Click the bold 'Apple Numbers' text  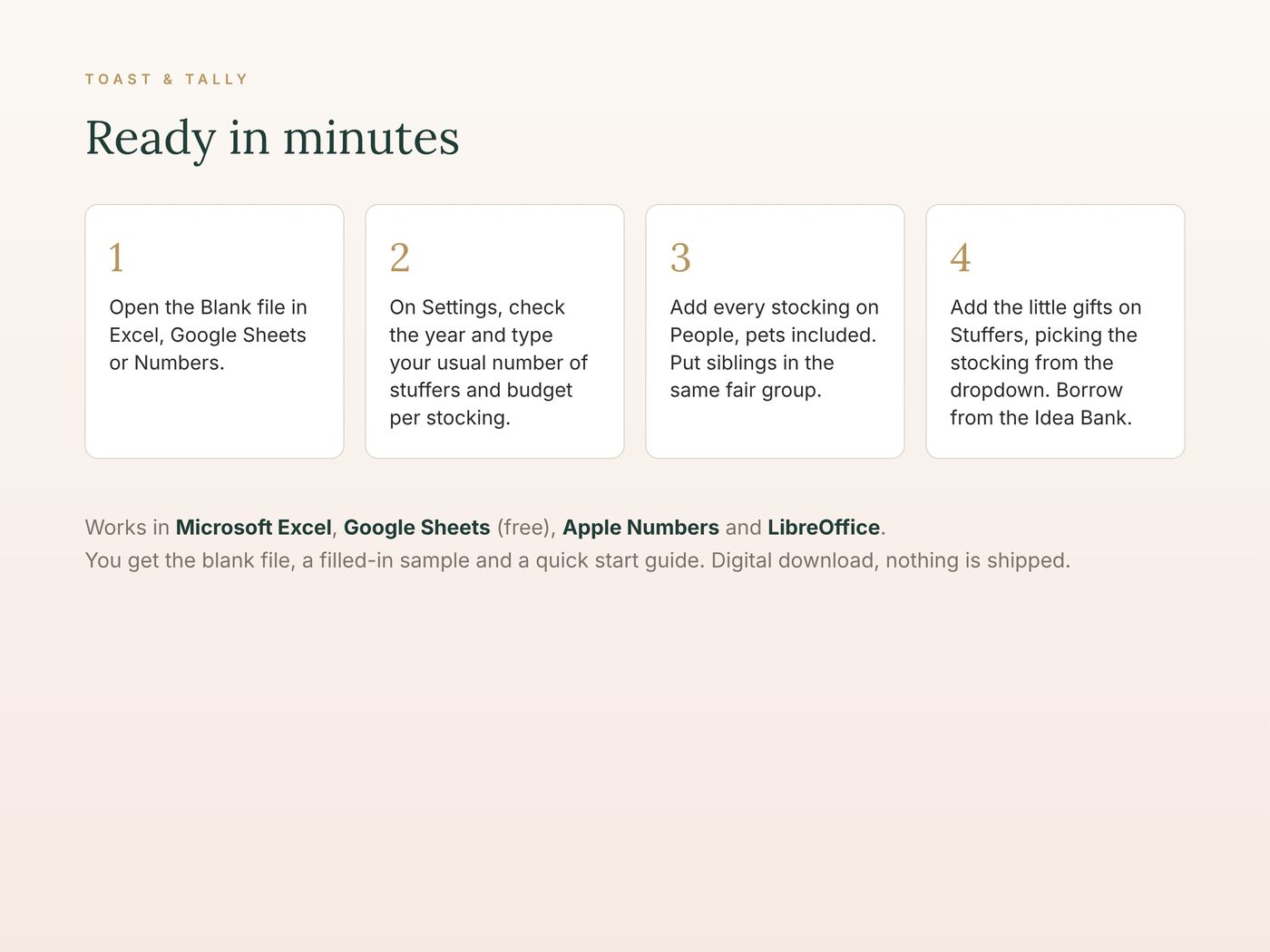[640, 528]
